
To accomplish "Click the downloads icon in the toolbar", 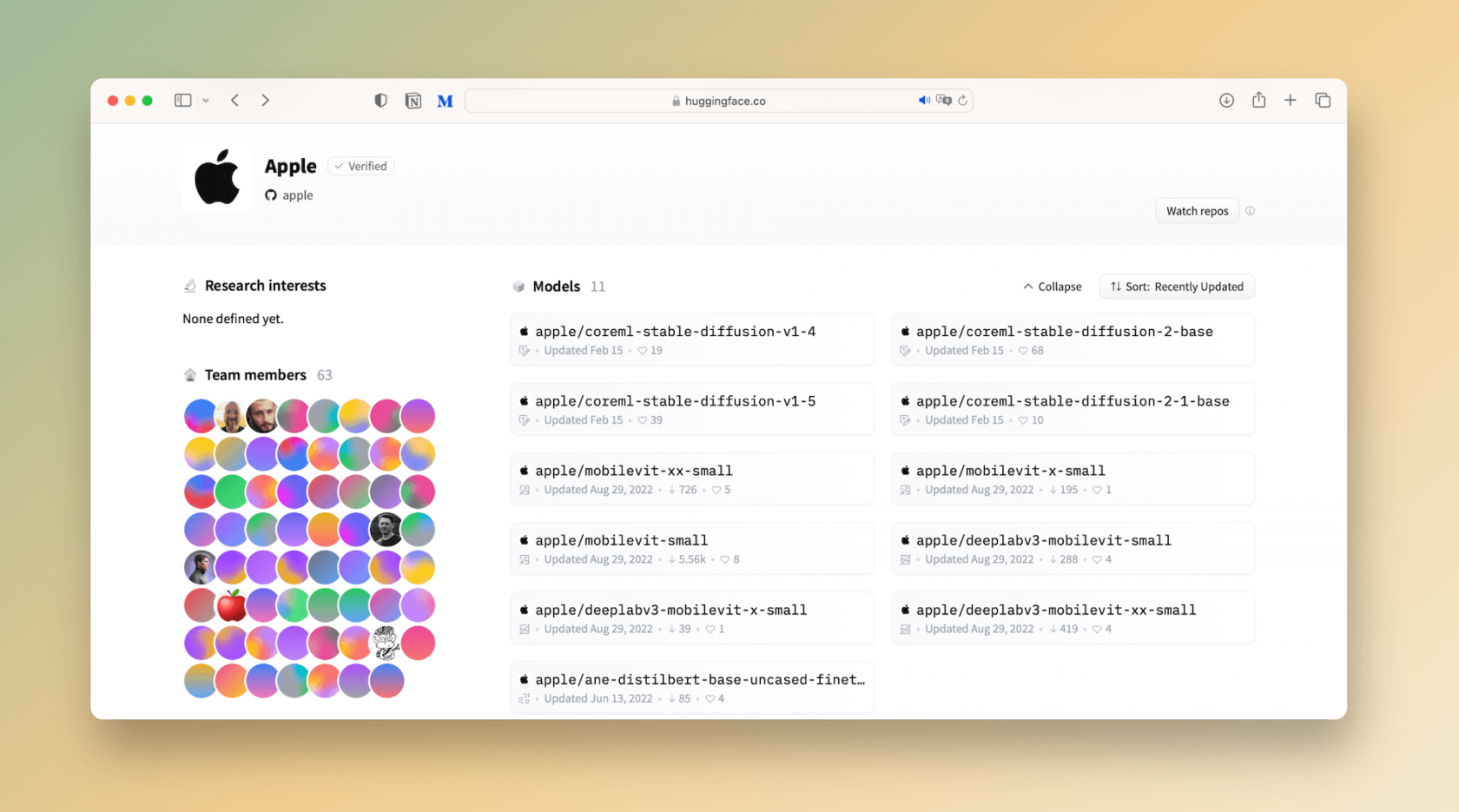I will (x=1226, y=100).
